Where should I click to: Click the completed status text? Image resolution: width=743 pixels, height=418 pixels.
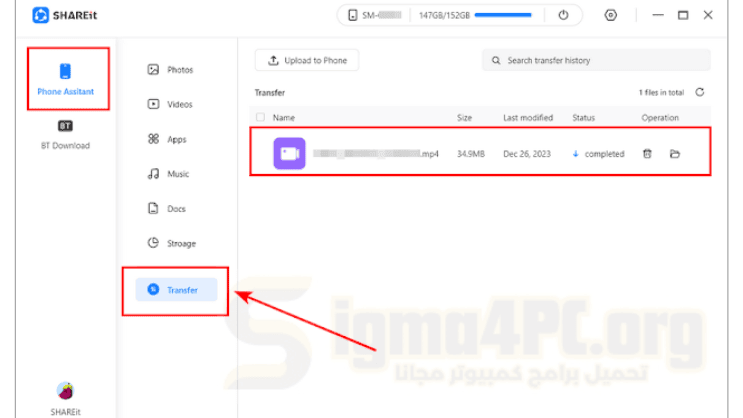604,154
